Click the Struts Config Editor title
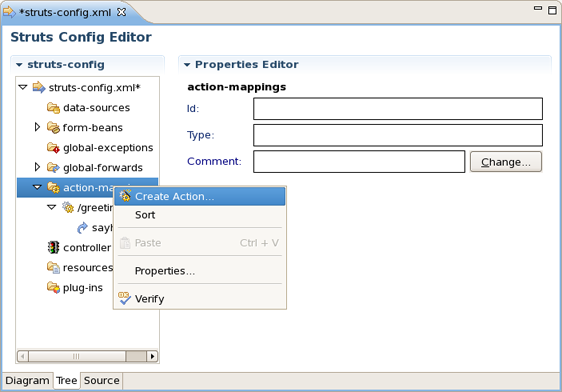The image size is (562, 392). click(x=81, y=37)
